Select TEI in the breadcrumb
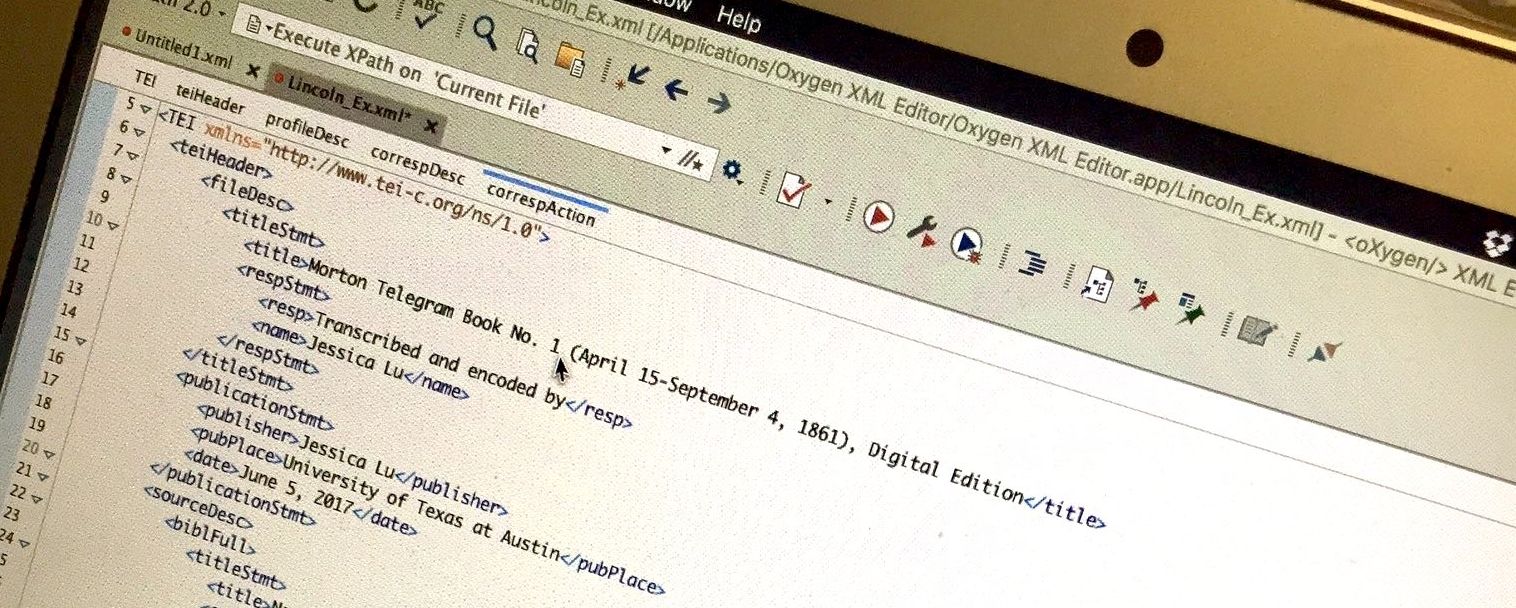This screenshot has height=608, width=1516. coord(146,79)
